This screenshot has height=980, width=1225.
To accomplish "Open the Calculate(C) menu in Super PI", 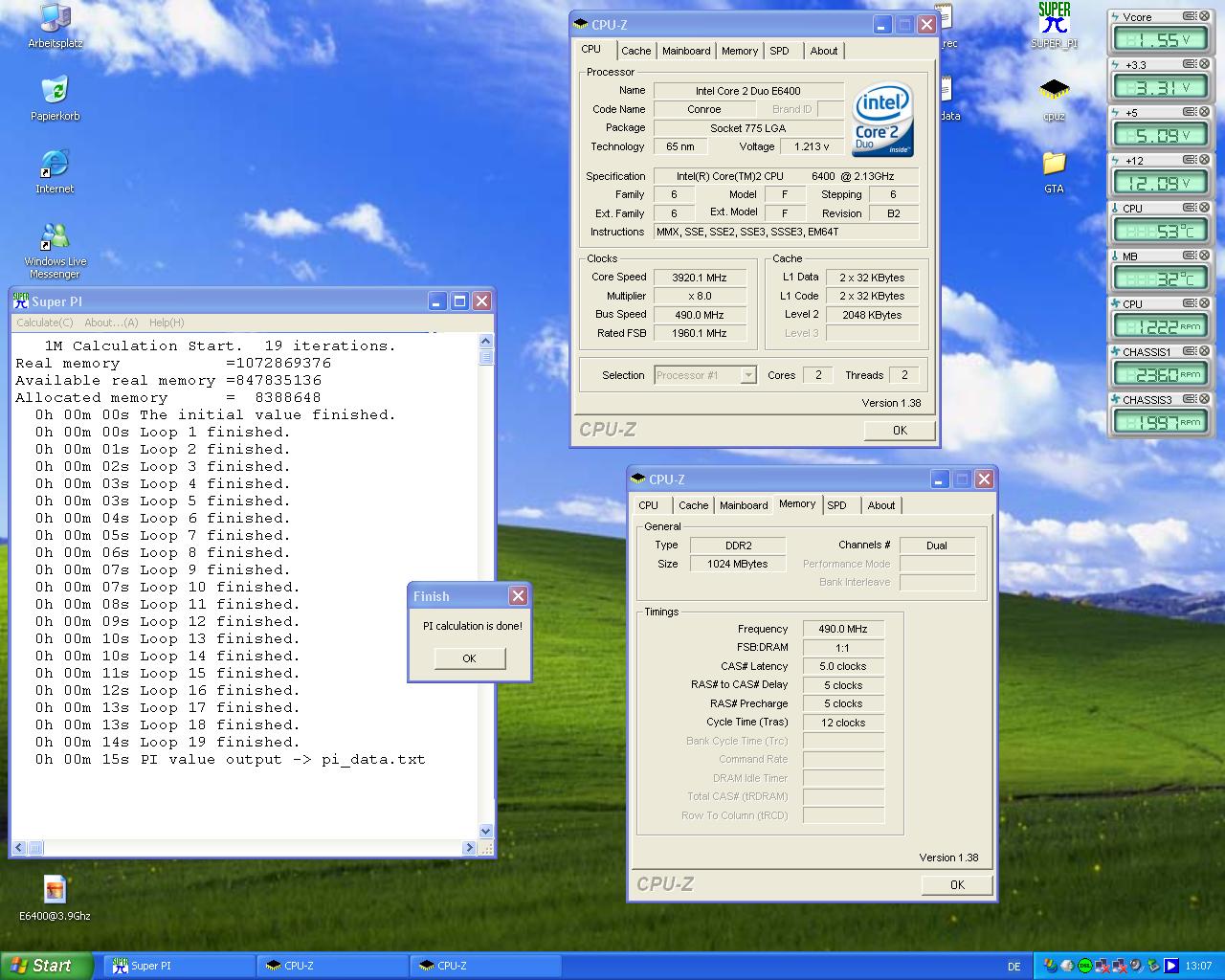I will point(45,323).
